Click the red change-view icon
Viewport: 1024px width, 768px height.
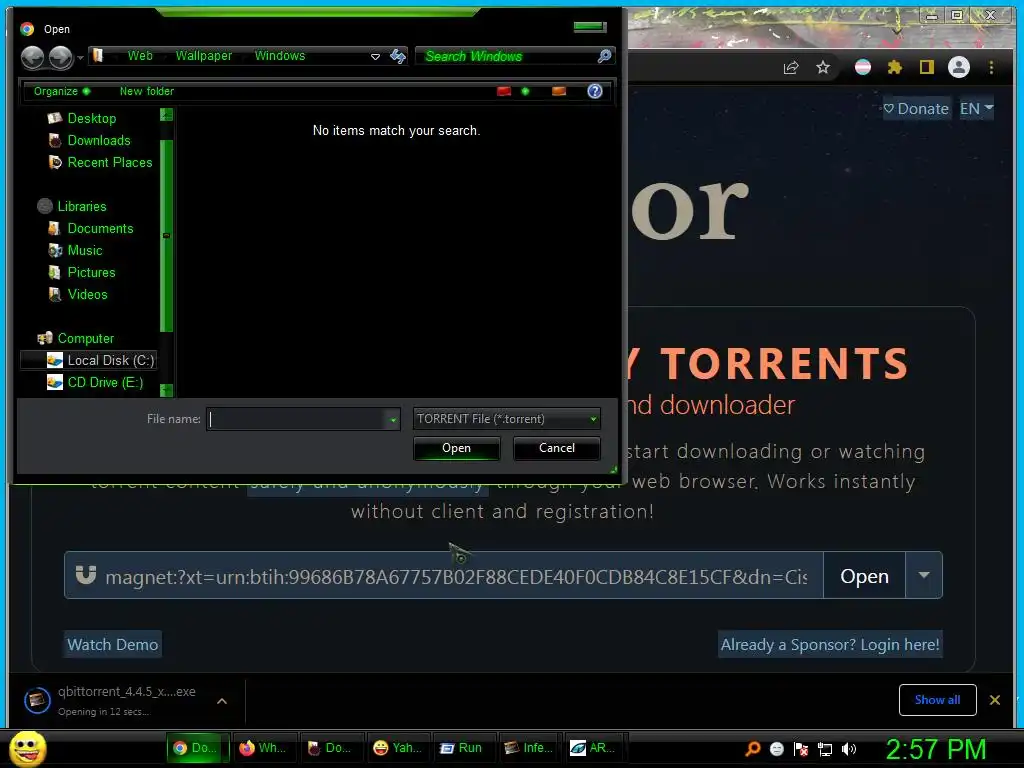[504, 91]
